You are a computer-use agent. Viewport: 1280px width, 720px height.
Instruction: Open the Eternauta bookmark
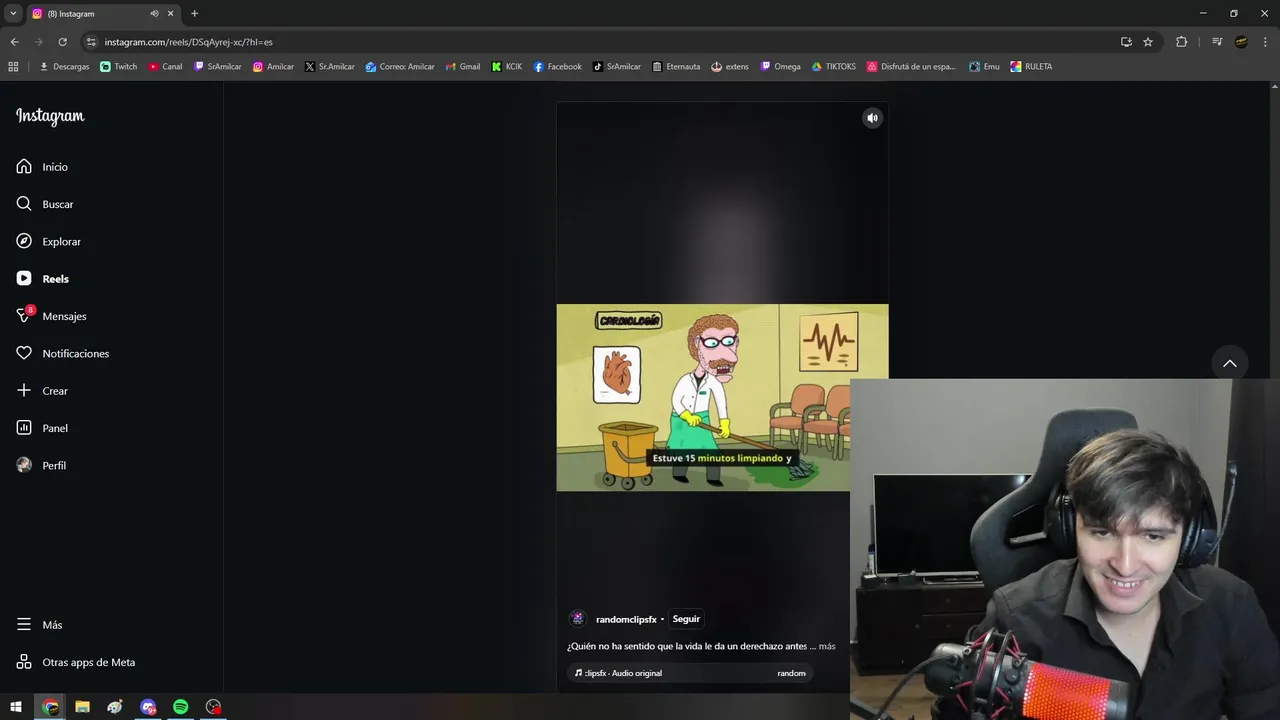(x=676, y=67)
